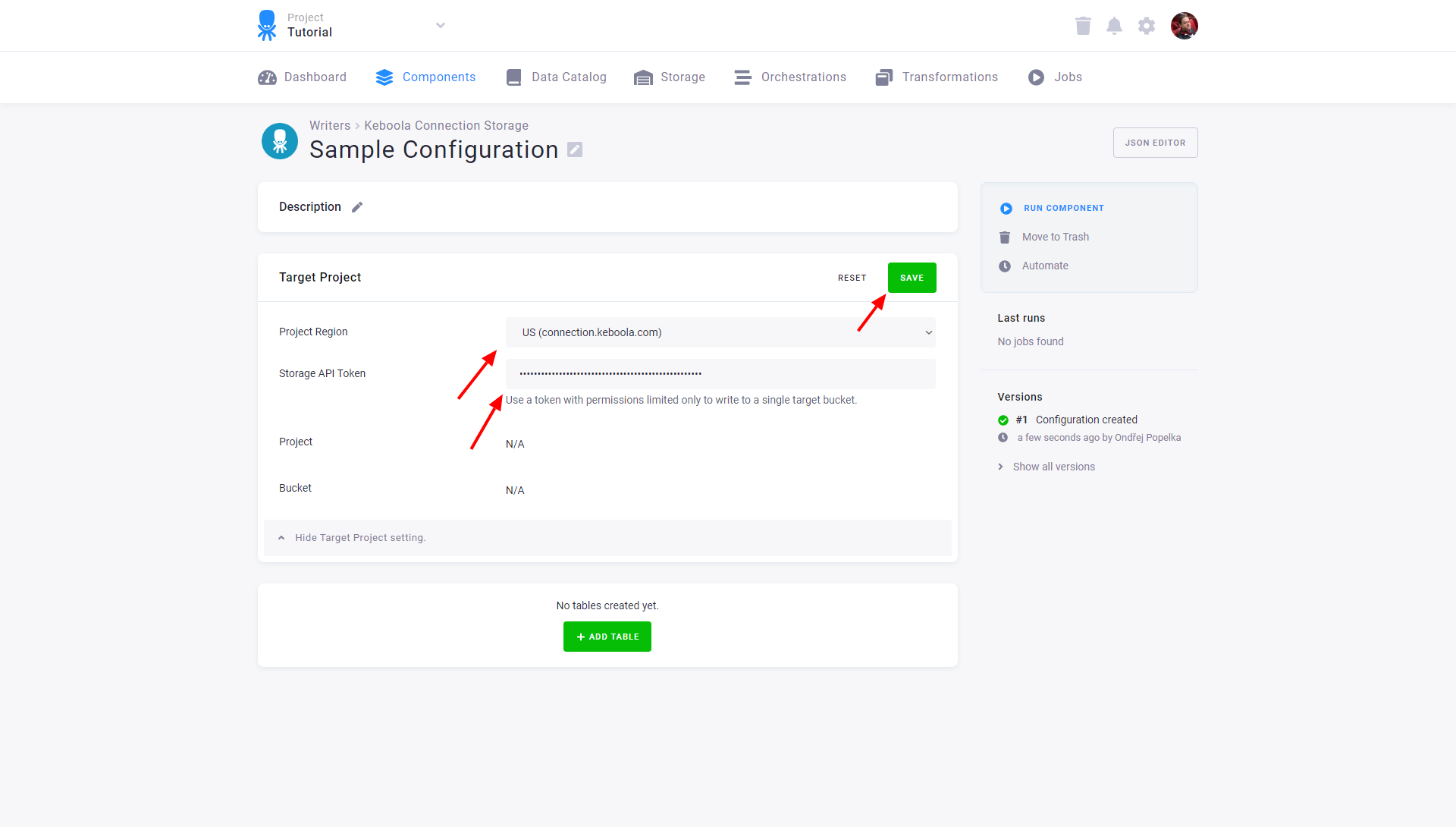Follow the Writers breadcrumb link
The image size is (1456, 827).
[x=330, y=126]
